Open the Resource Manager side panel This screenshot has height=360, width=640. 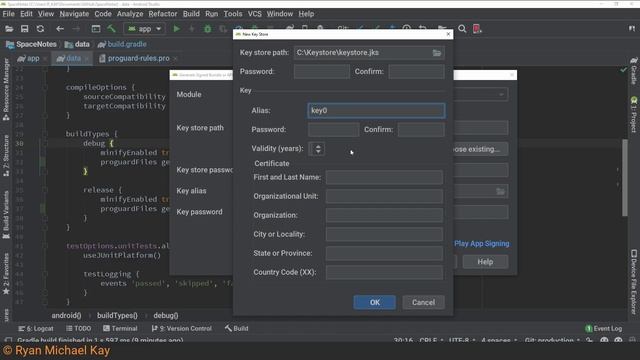point(6,89)
